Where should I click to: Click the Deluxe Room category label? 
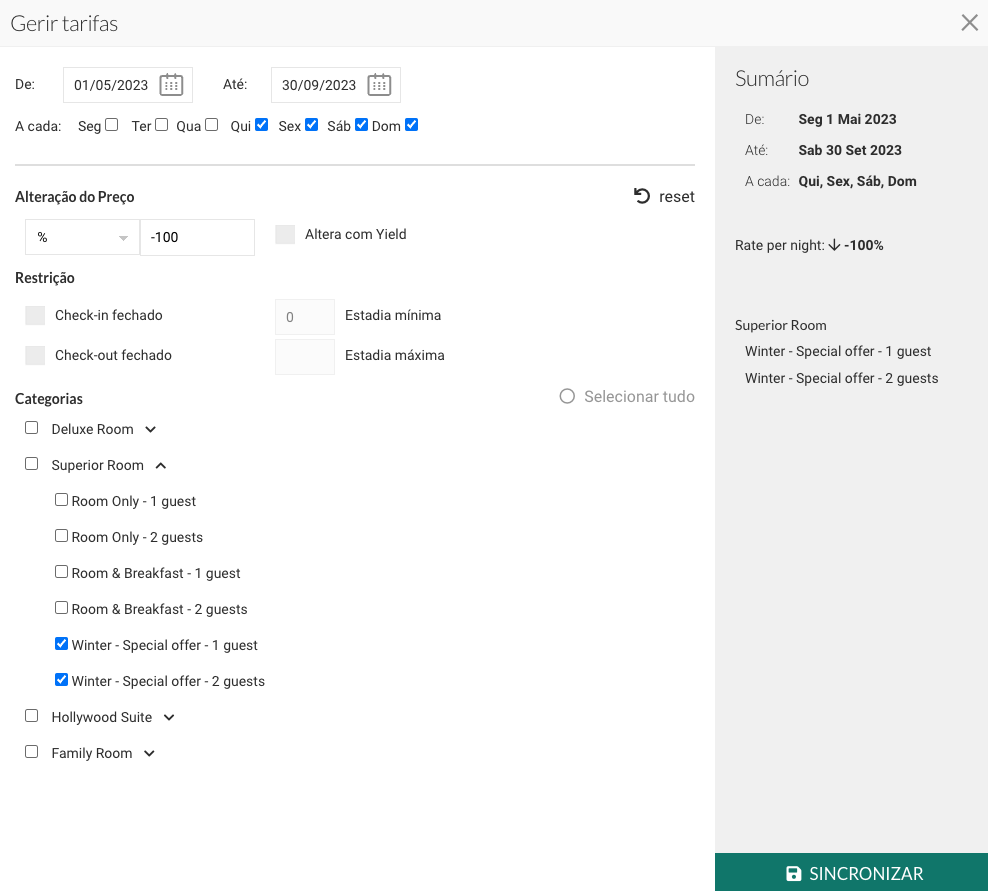pos(93,429)
